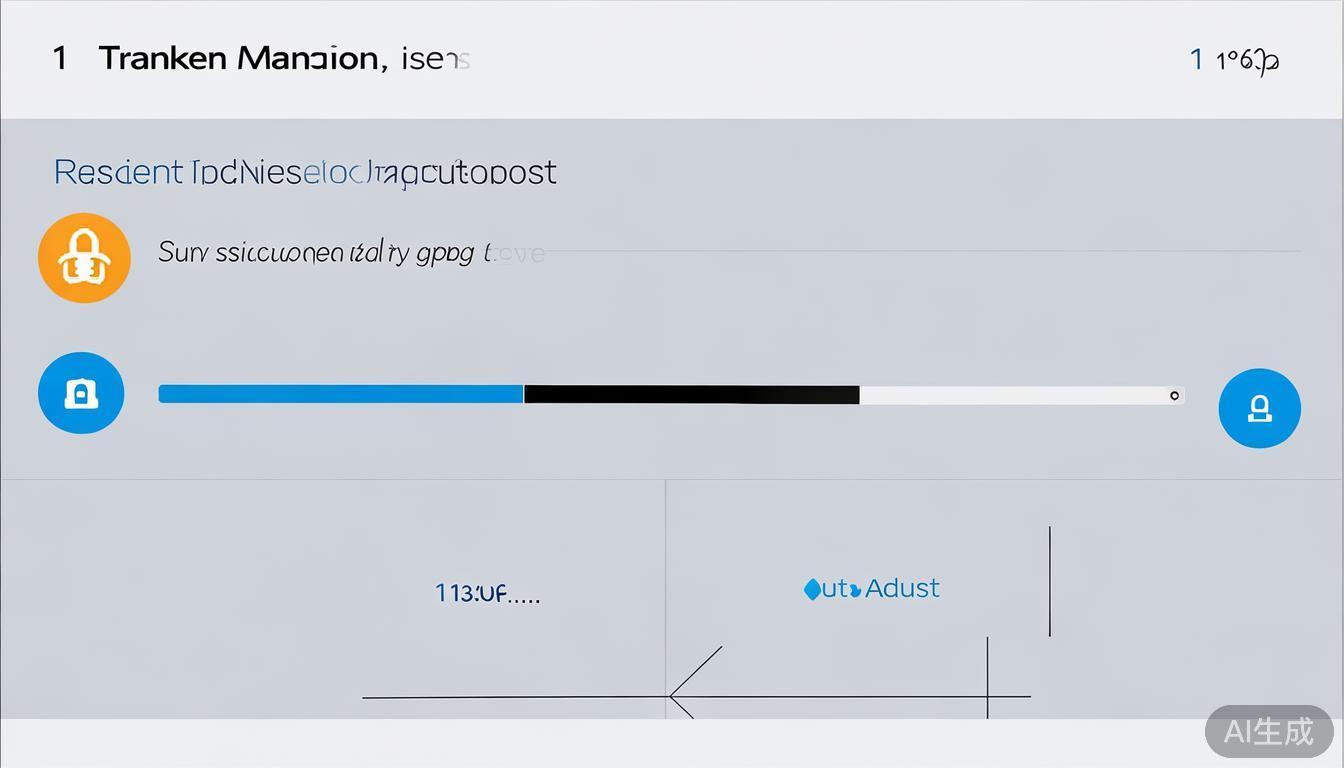Click the blue lock icon left of the progress bar
The image size is (1344, 768).
coord(81,393)
